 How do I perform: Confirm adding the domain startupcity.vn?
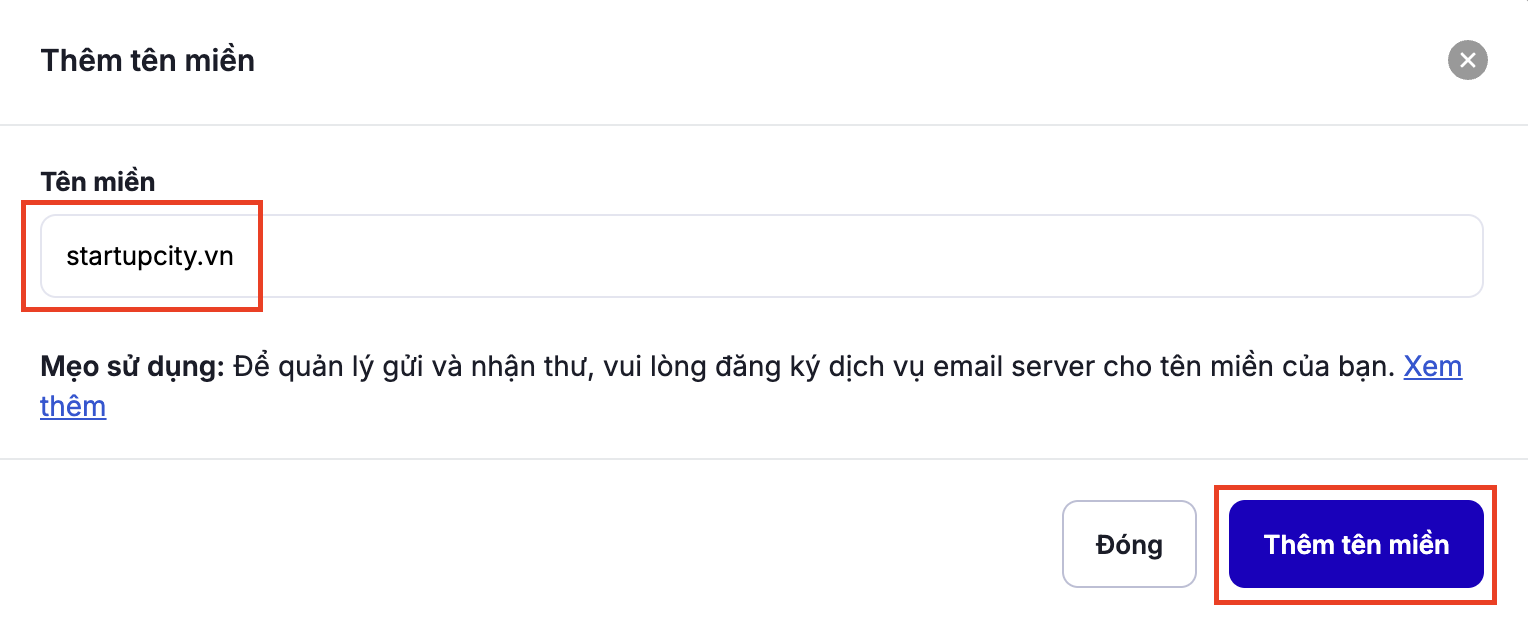pos(1355,544)
